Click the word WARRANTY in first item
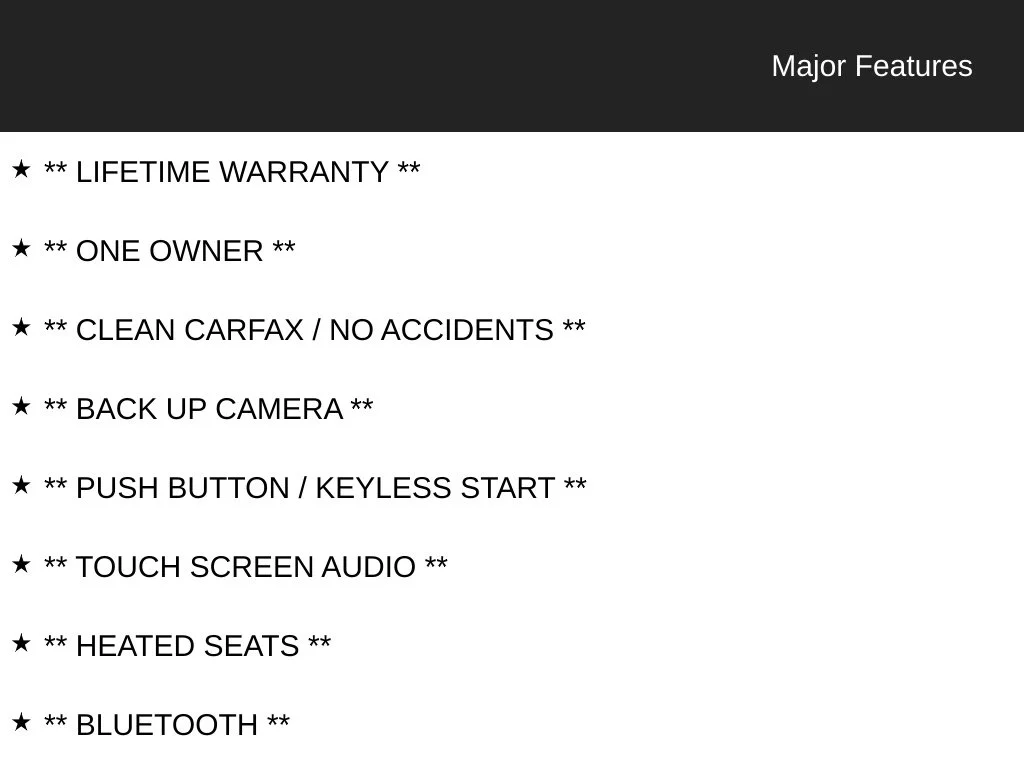Image resolution: width=1024 pixels, height=768 pixels. (304, 172)
